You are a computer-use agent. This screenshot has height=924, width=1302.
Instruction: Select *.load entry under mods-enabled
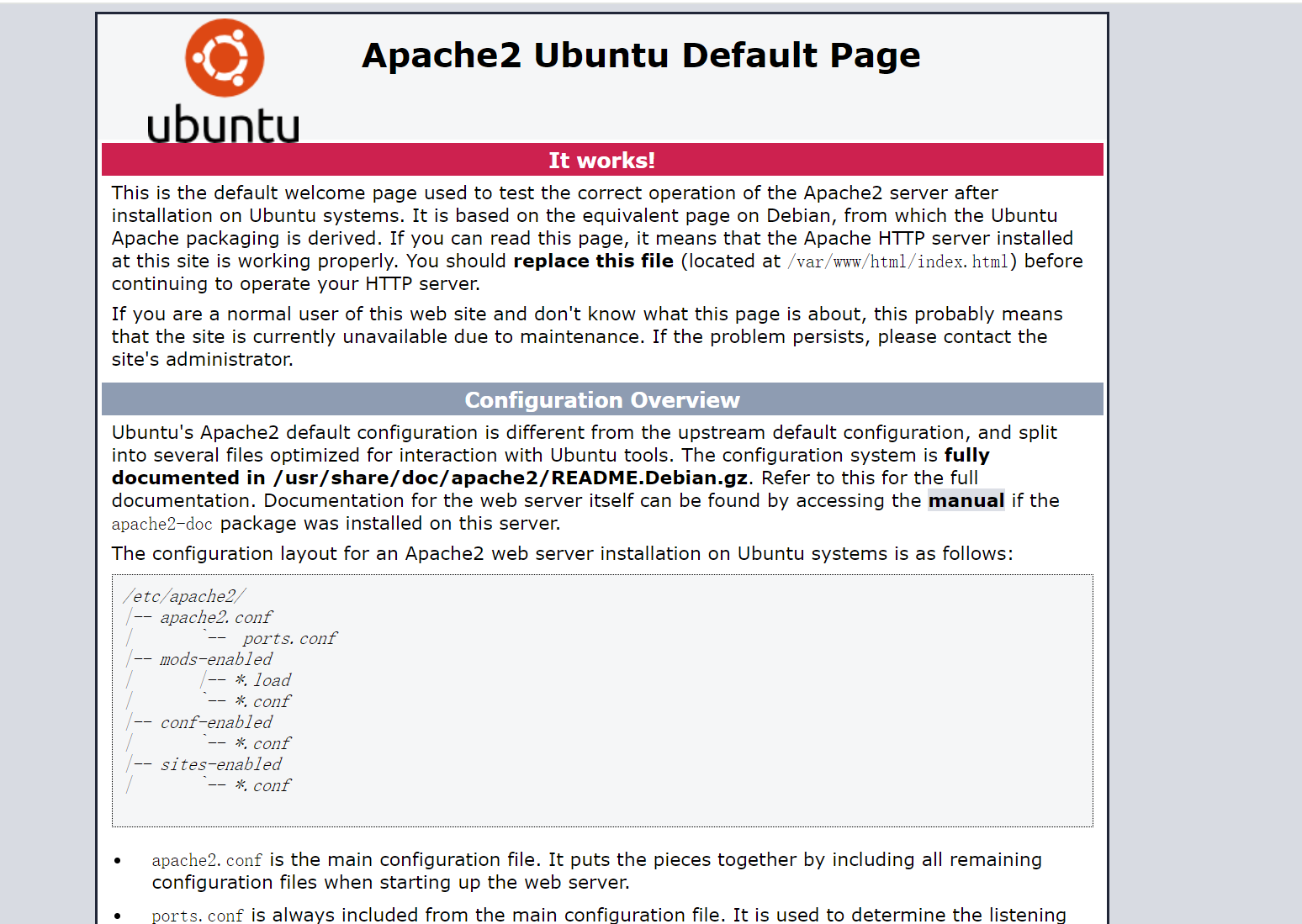tap(263, 681)
